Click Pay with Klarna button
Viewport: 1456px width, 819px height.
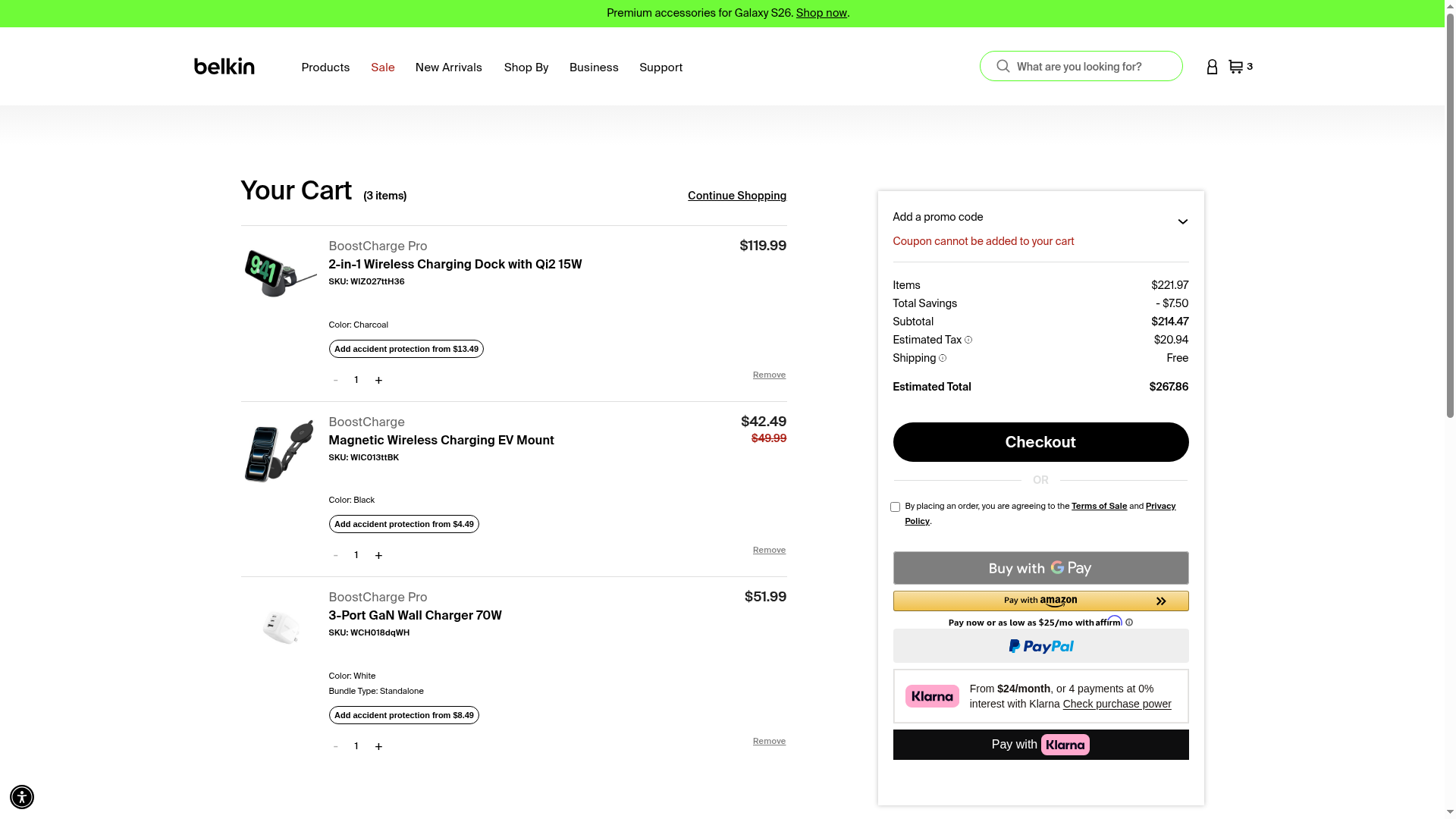pos(1040,745)
